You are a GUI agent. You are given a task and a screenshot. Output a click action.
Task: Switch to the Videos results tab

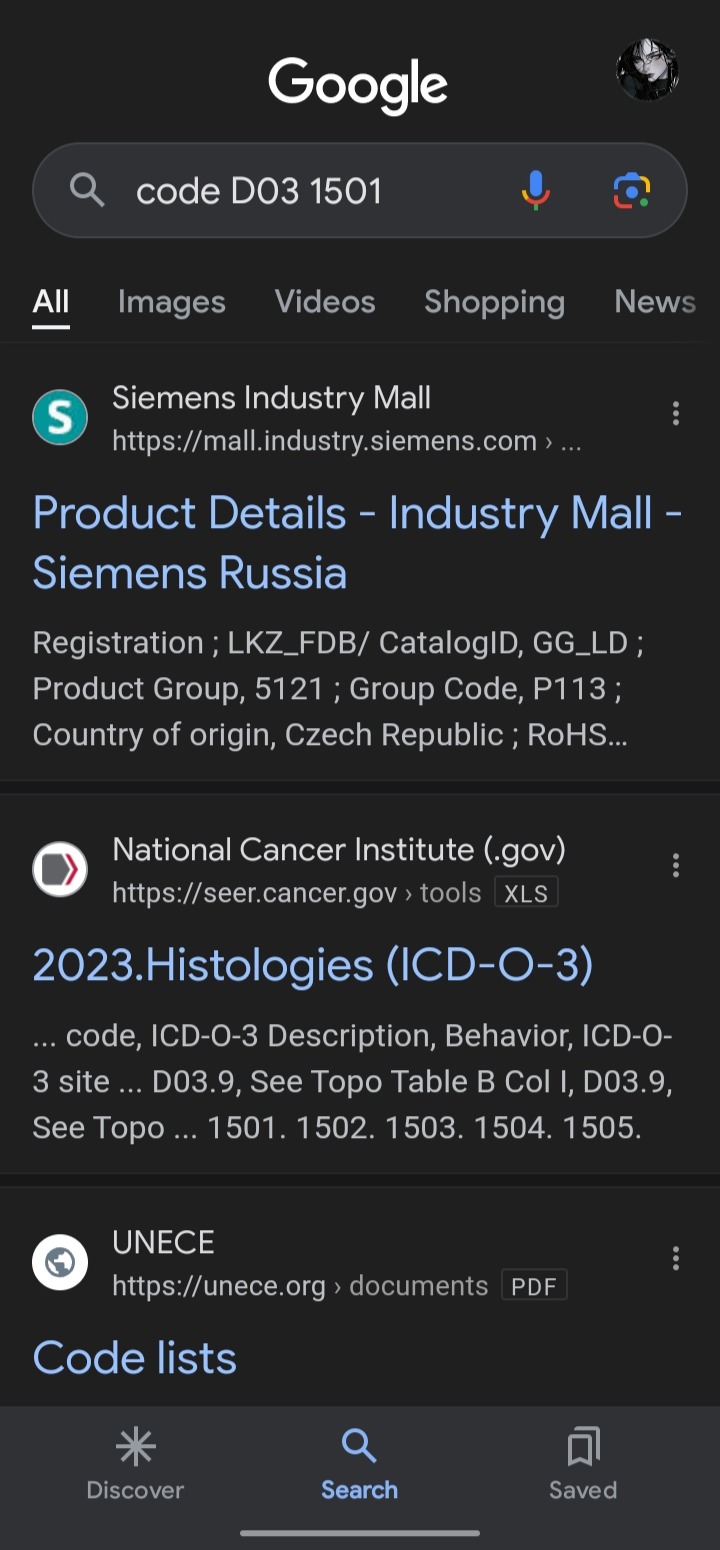[x=325, y=302]
